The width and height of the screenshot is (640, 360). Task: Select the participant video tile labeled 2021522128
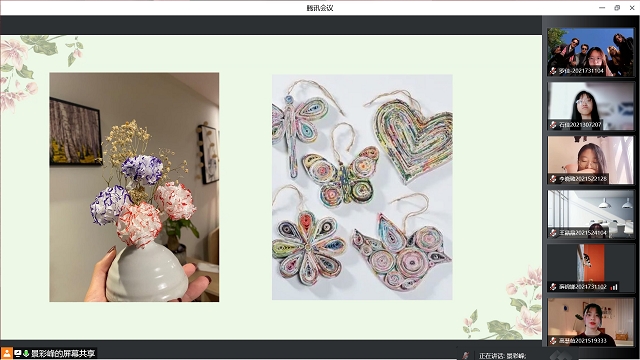pos(591,160)
